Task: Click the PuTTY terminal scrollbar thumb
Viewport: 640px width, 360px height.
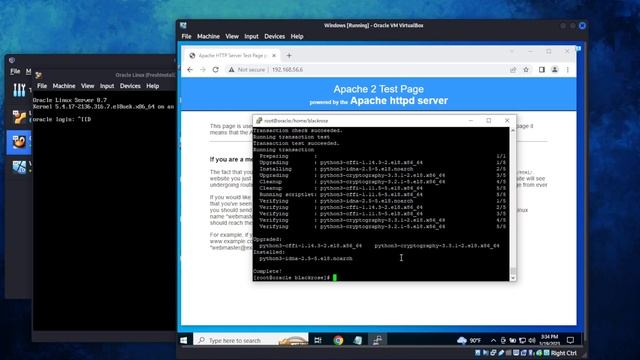Action: click(513, 271)
